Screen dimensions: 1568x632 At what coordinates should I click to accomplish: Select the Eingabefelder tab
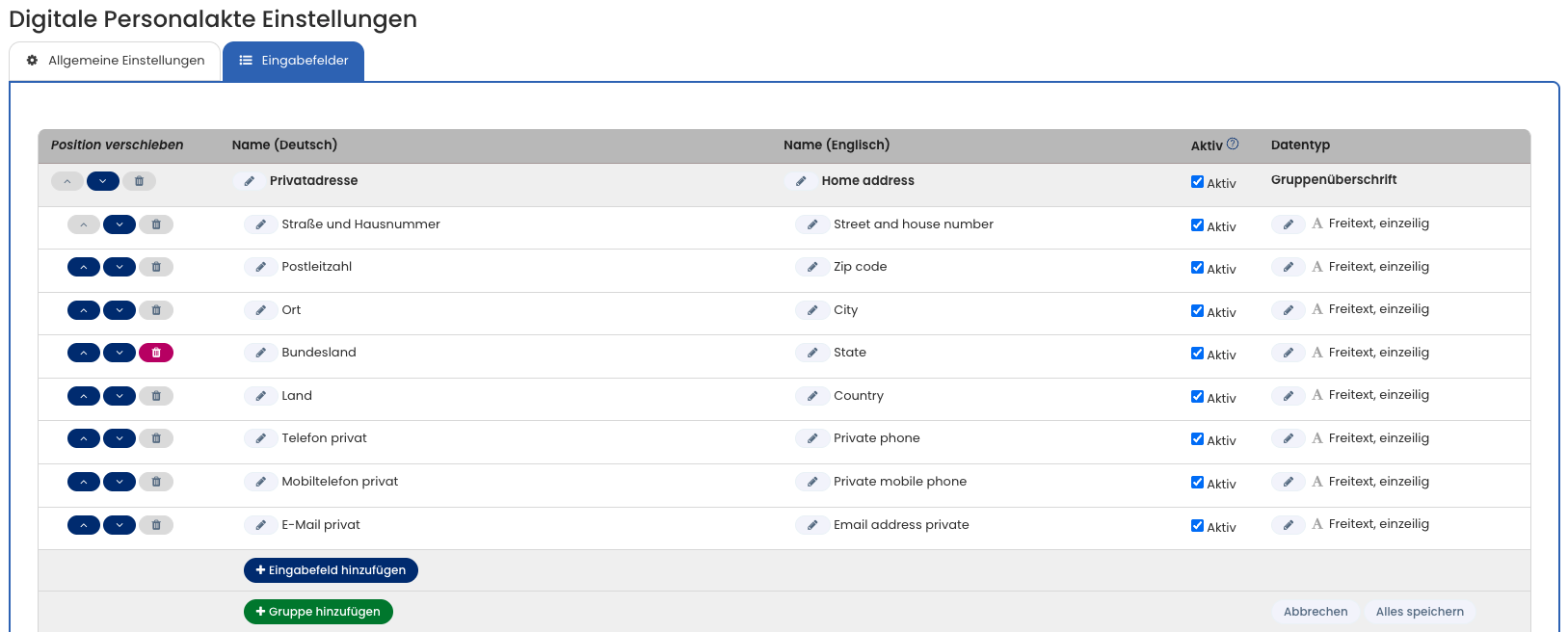click(294, 61)
